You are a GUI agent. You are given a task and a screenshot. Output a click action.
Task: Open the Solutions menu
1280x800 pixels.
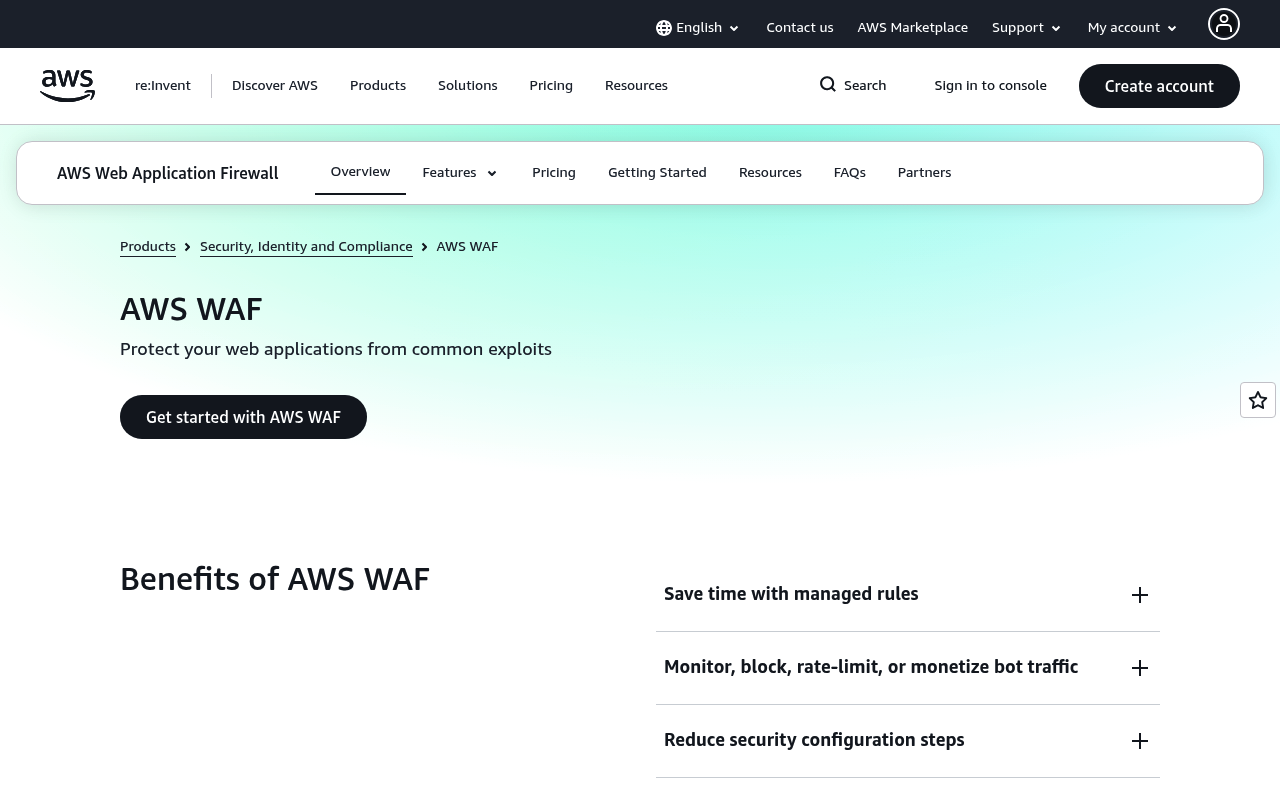[x=468, y=86]
